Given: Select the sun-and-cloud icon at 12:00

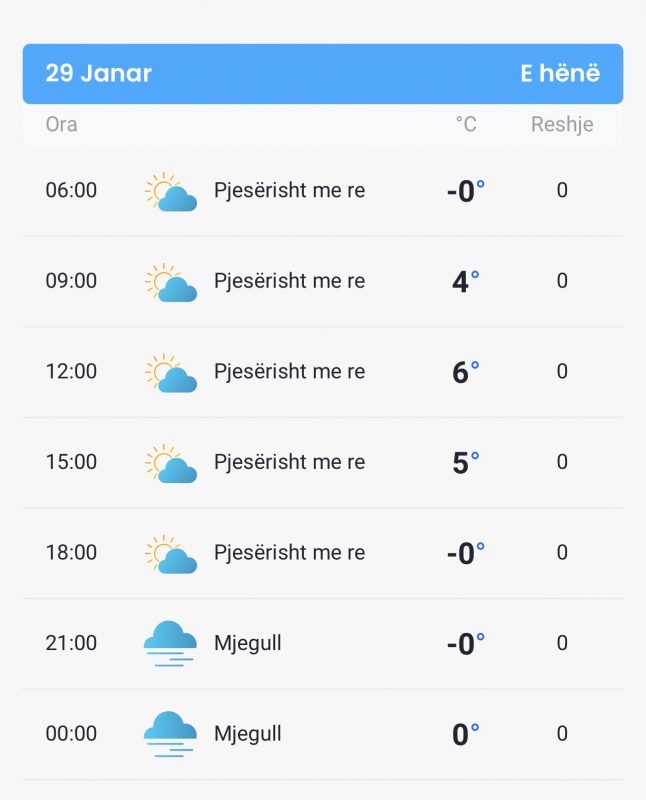Looking at the screenshot, I should pyautogui.click(x=171, y=373).
